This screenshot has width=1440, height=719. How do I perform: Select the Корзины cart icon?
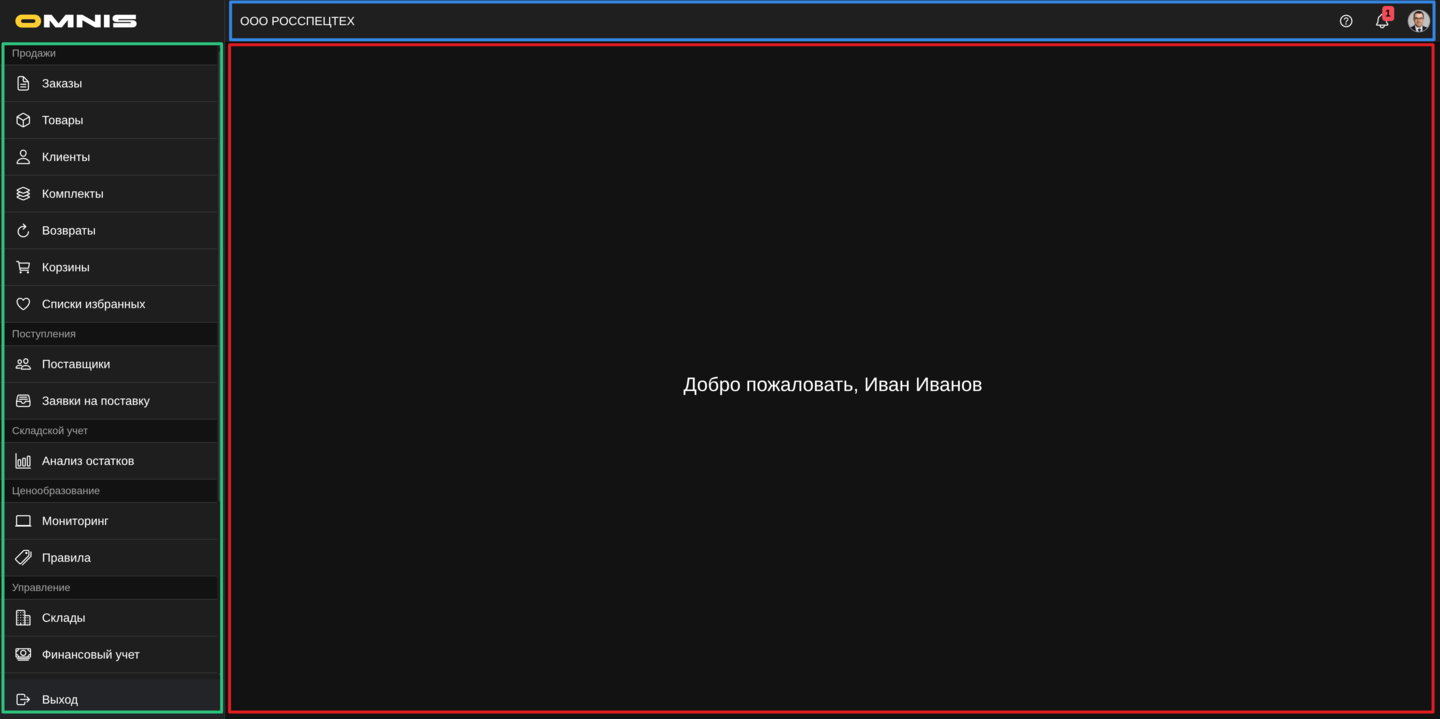(x=23, y=268)
